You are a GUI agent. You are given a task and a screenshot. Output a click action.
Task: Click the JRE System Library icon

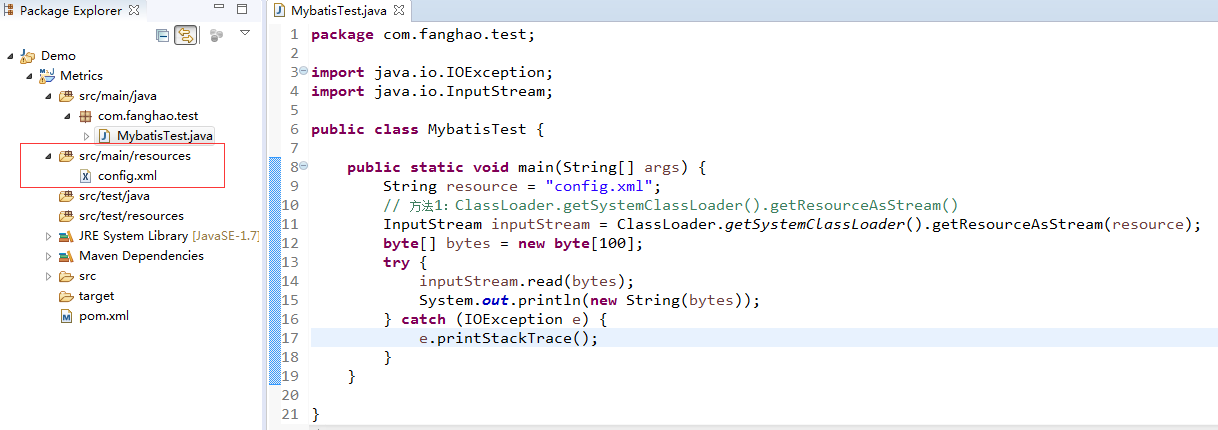click(x=66, y=236)
